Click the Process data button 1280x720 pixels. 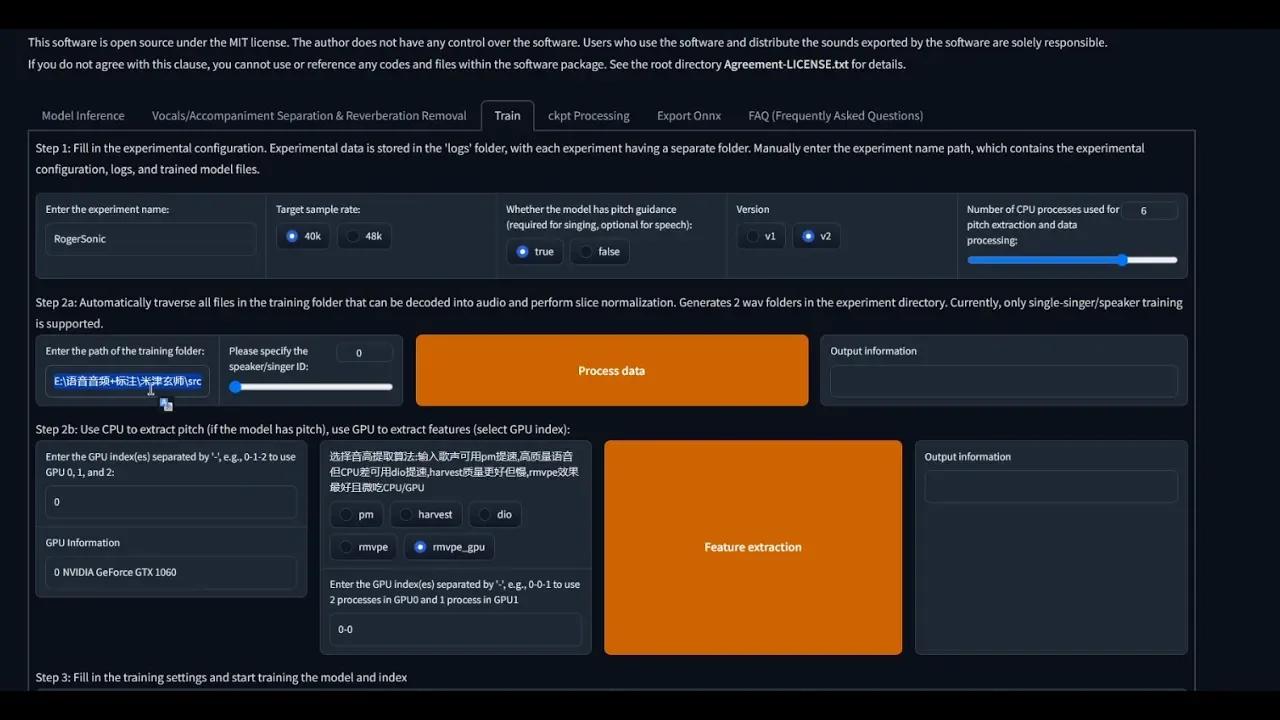[611, 370]
